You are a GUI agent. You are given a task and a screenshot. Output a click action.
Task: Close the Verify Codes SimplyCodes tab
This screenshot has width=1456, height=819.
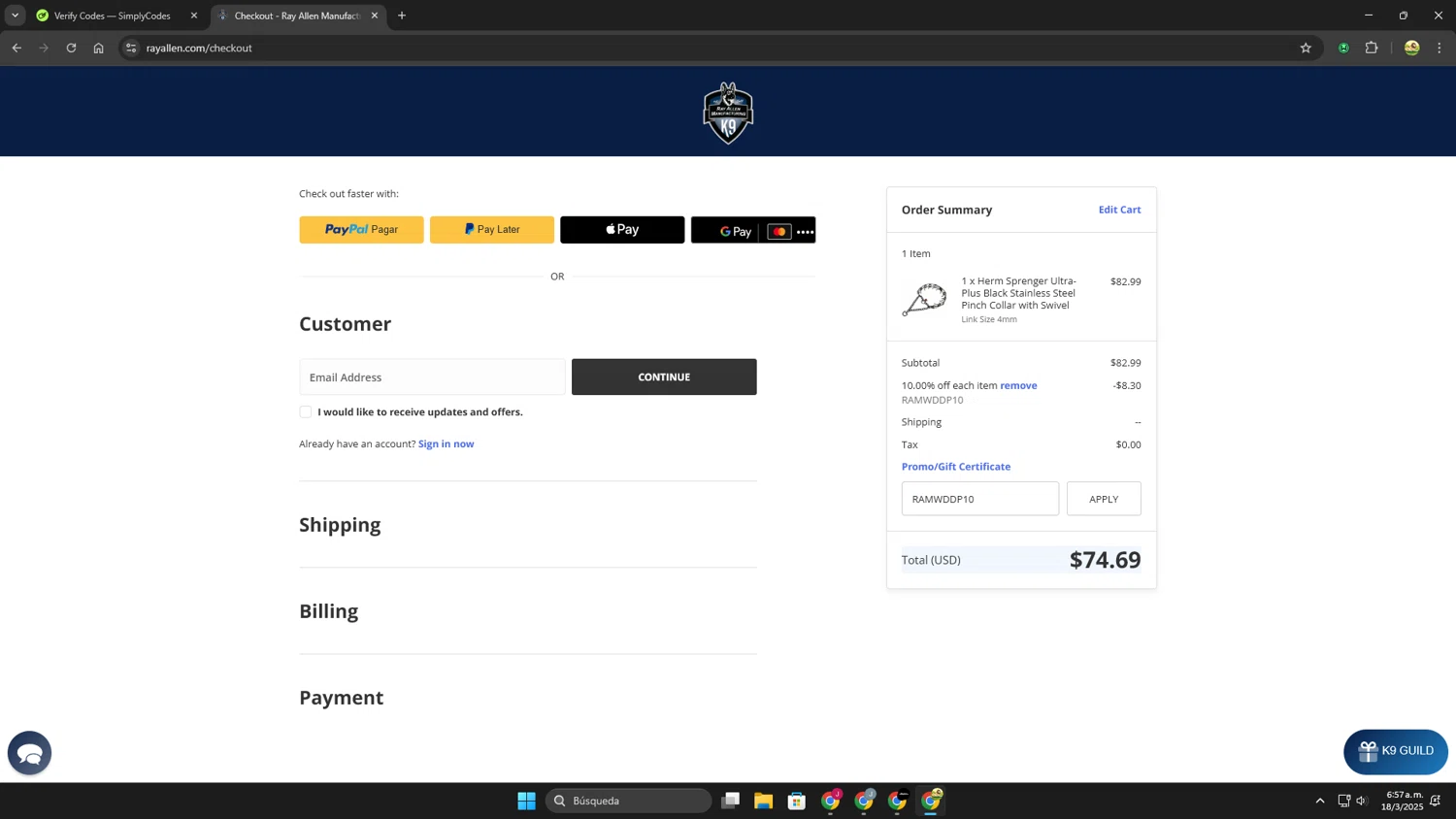point(194,16)
